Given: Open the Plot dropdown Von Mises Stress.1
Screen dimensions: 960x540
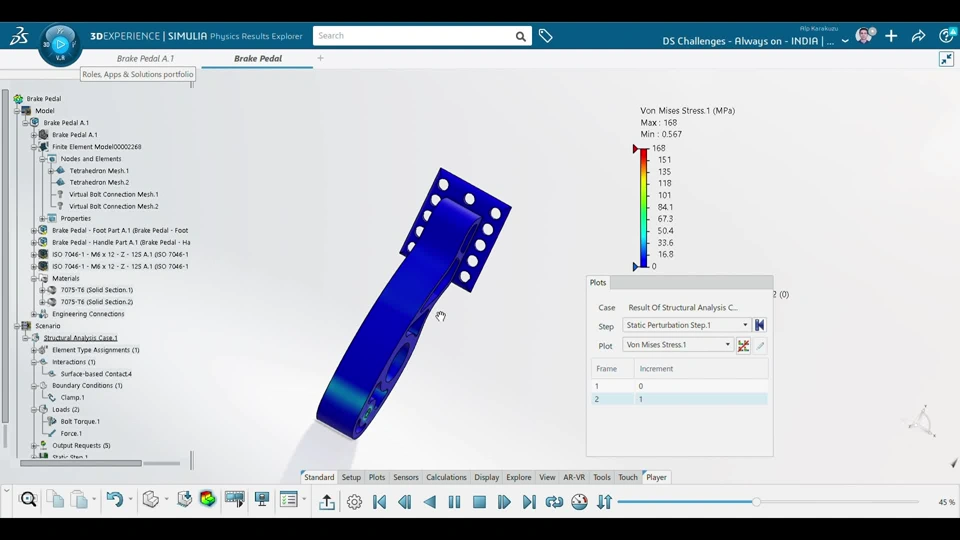Looking at the screenshot, I should (678, 345).
